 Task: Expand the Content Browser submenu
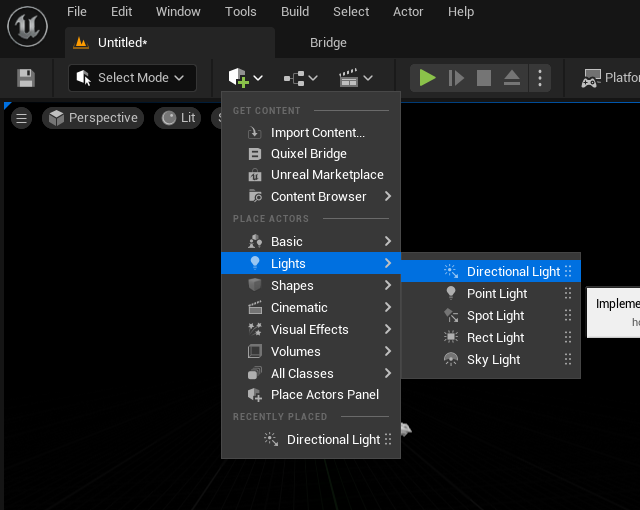click(318, 197)
